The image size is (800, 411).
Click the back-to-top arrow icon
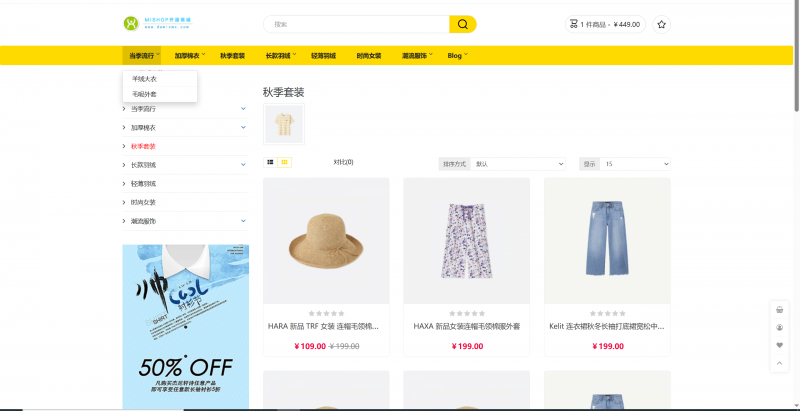[x=780, y=363]
